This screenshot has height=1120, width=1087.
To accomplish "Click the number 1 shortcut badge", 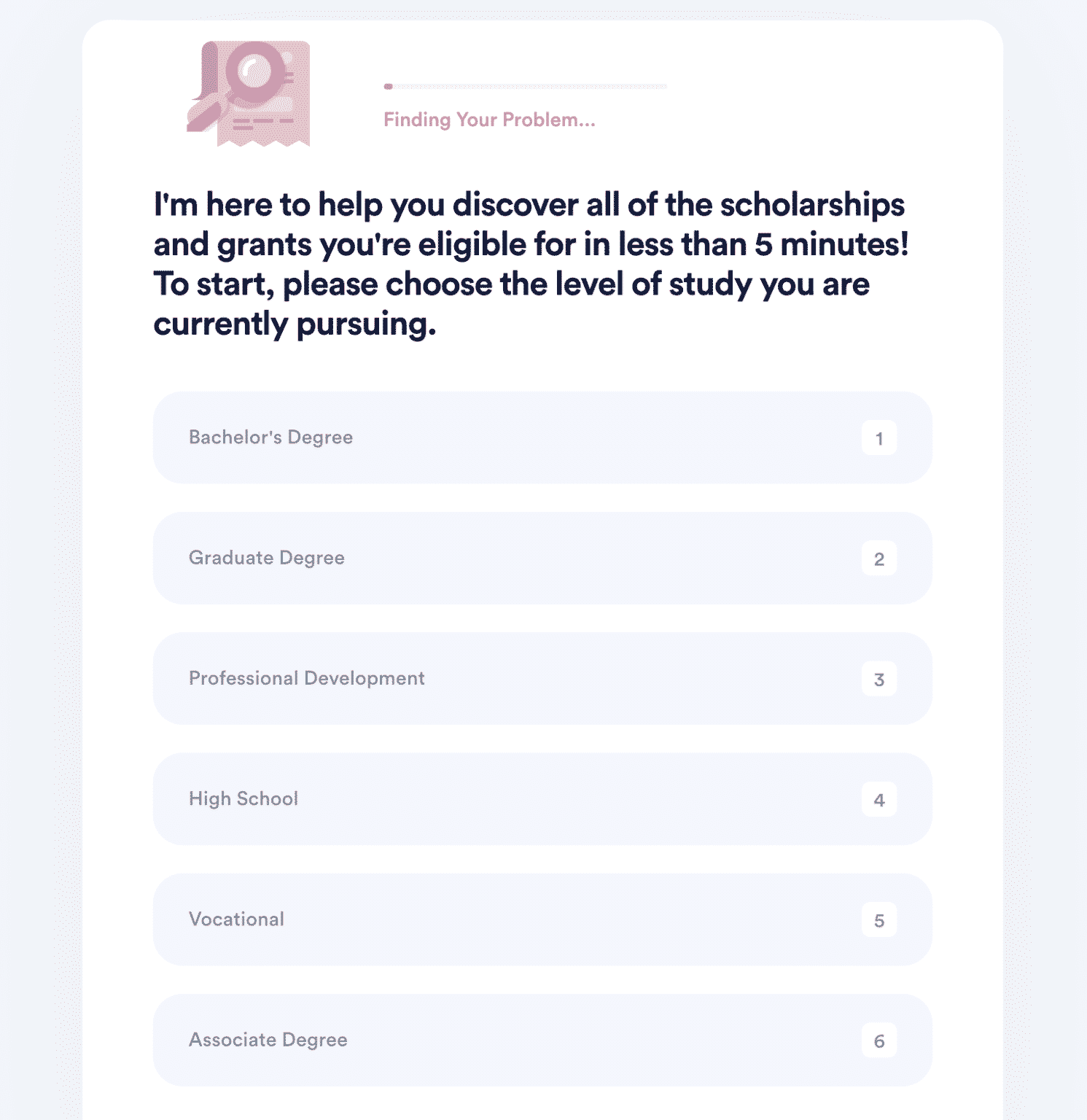I will [878, 438].
